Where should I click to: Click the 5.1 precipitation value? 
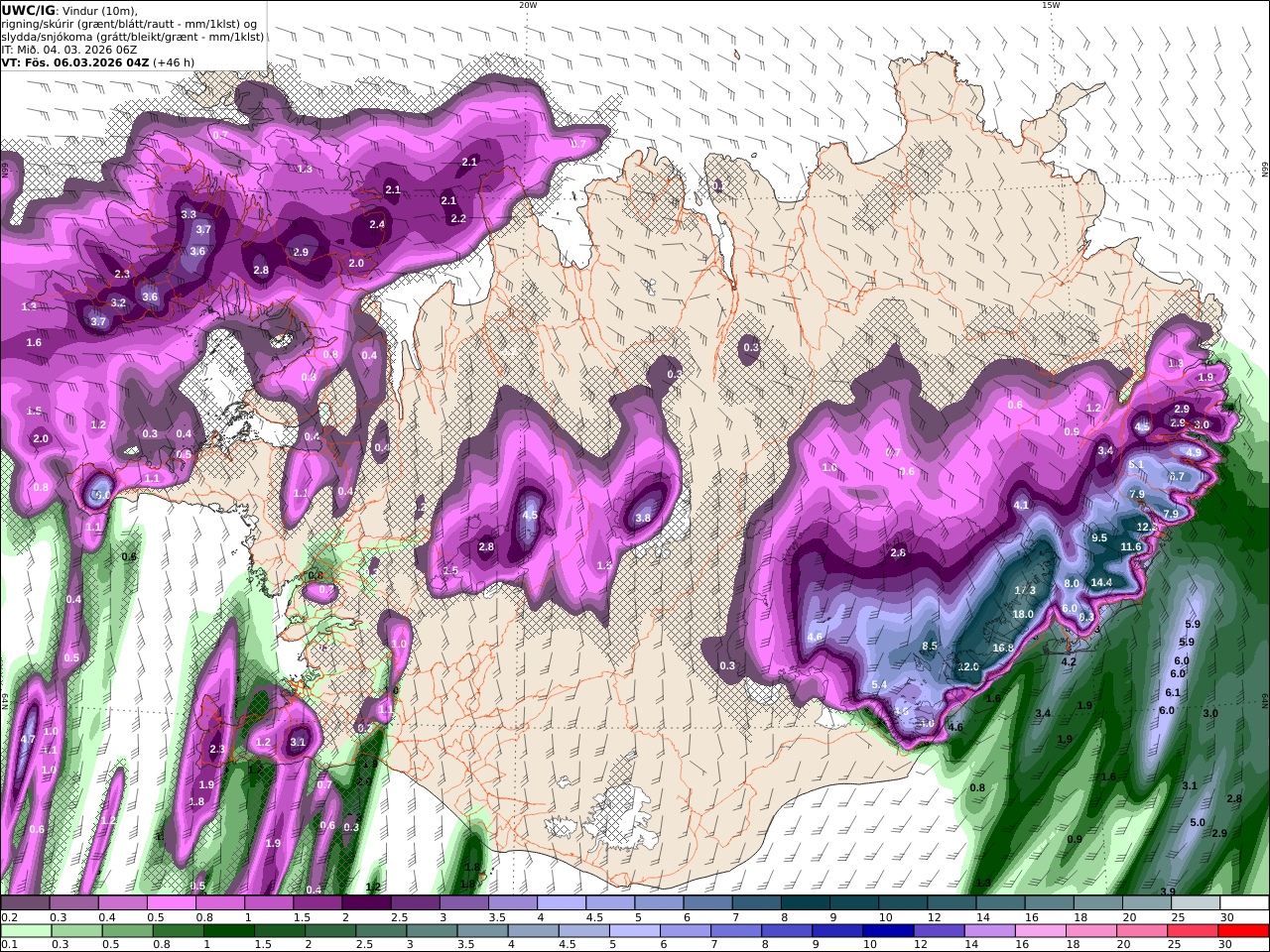(x=1137, y=464)
